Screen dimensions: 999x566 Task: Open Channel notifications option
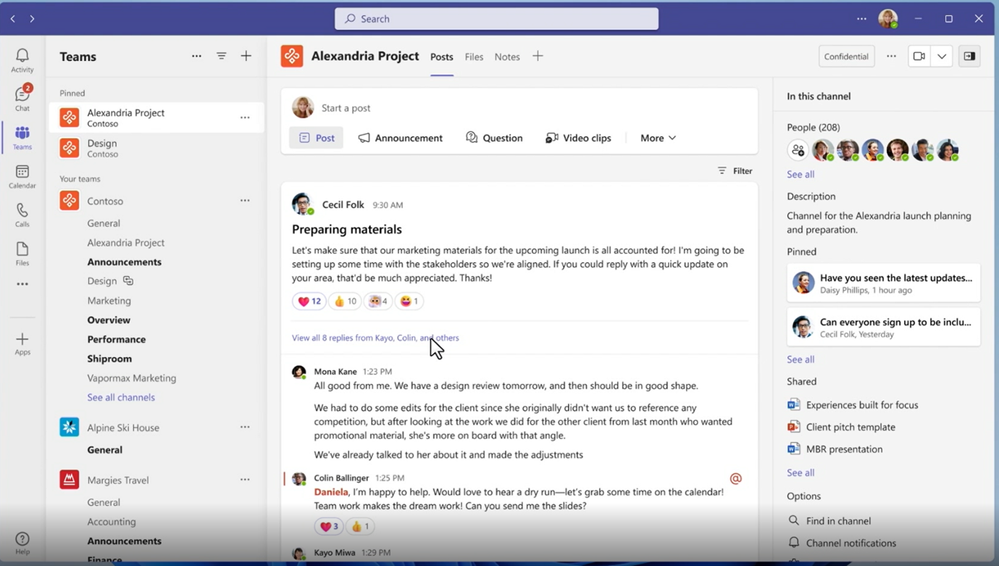(x=842, y=543)
